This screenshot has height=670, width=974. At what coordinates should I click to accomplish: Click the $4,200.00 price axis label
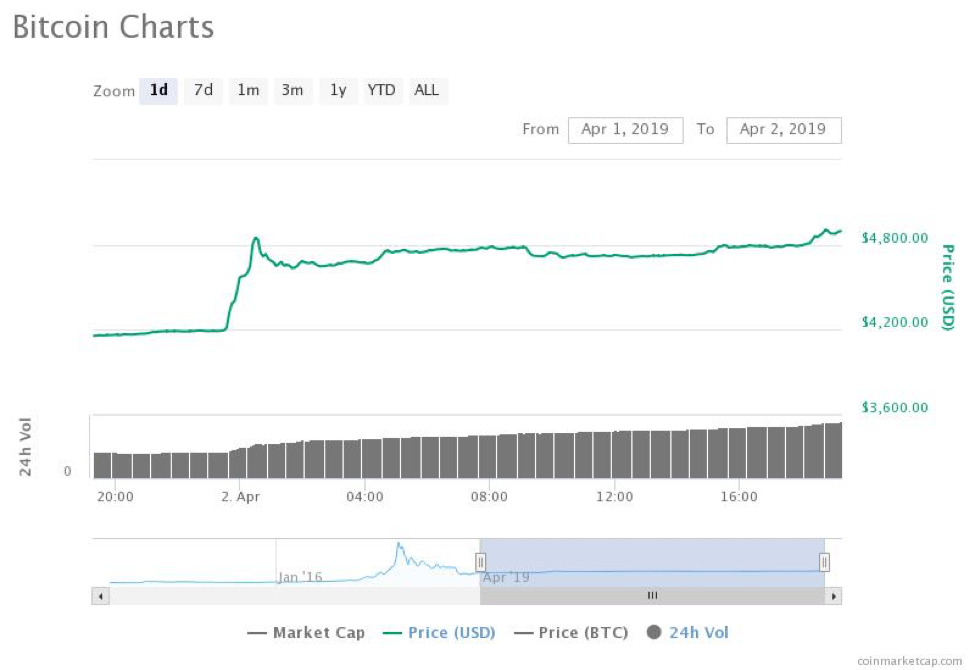click(x=894, y=322)
